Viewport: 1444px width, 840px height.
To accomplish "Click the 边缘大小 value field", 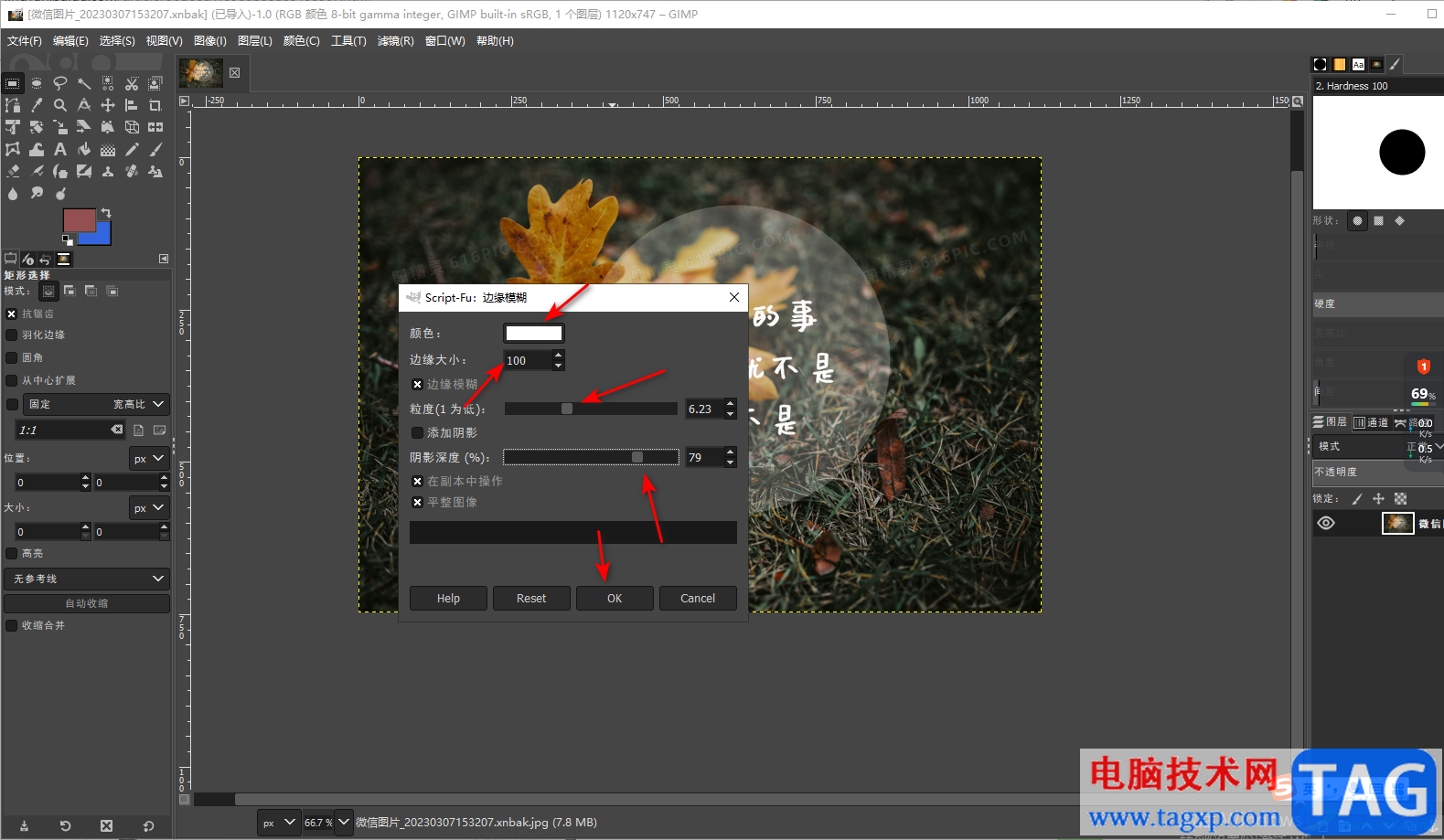I will (x=529, y=360).
